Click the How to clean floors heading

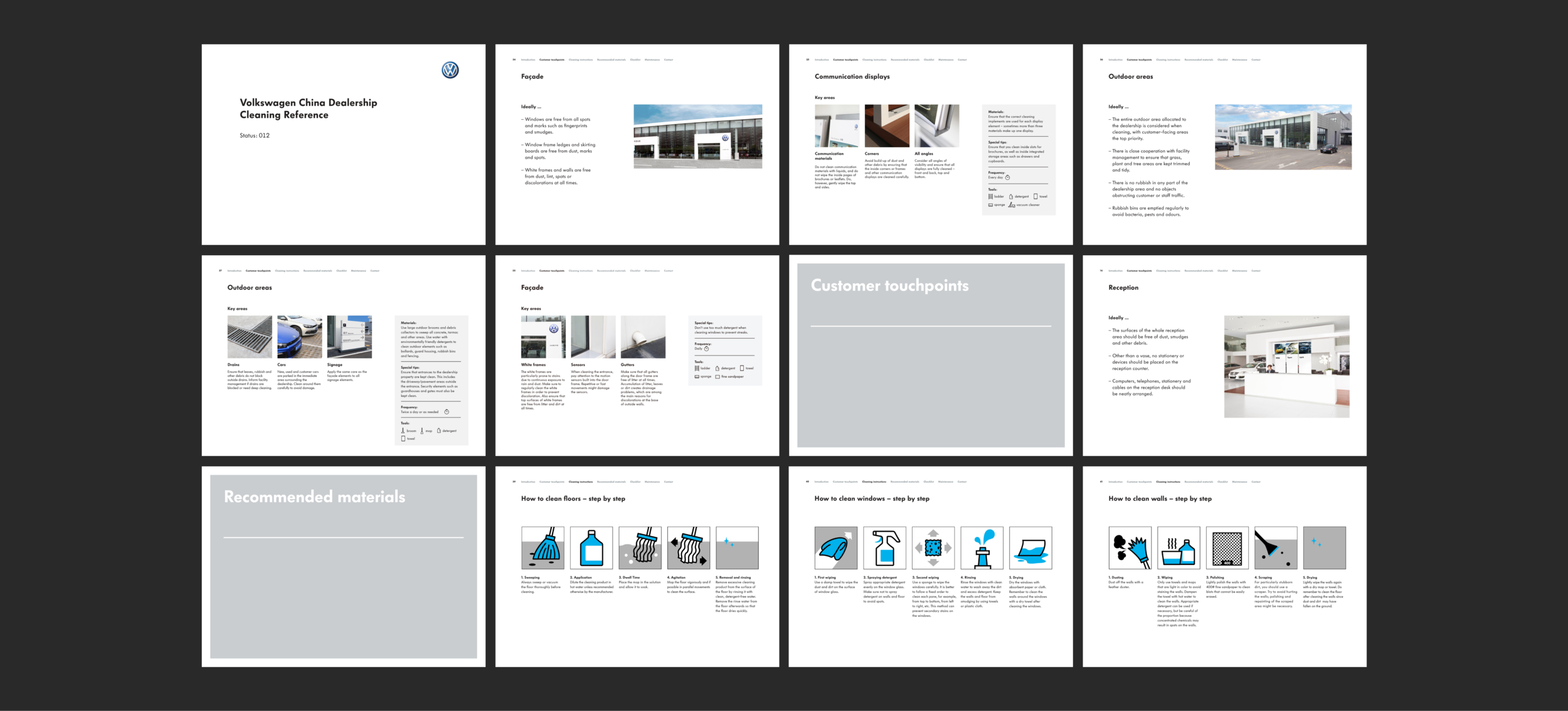tap(573, 499)
